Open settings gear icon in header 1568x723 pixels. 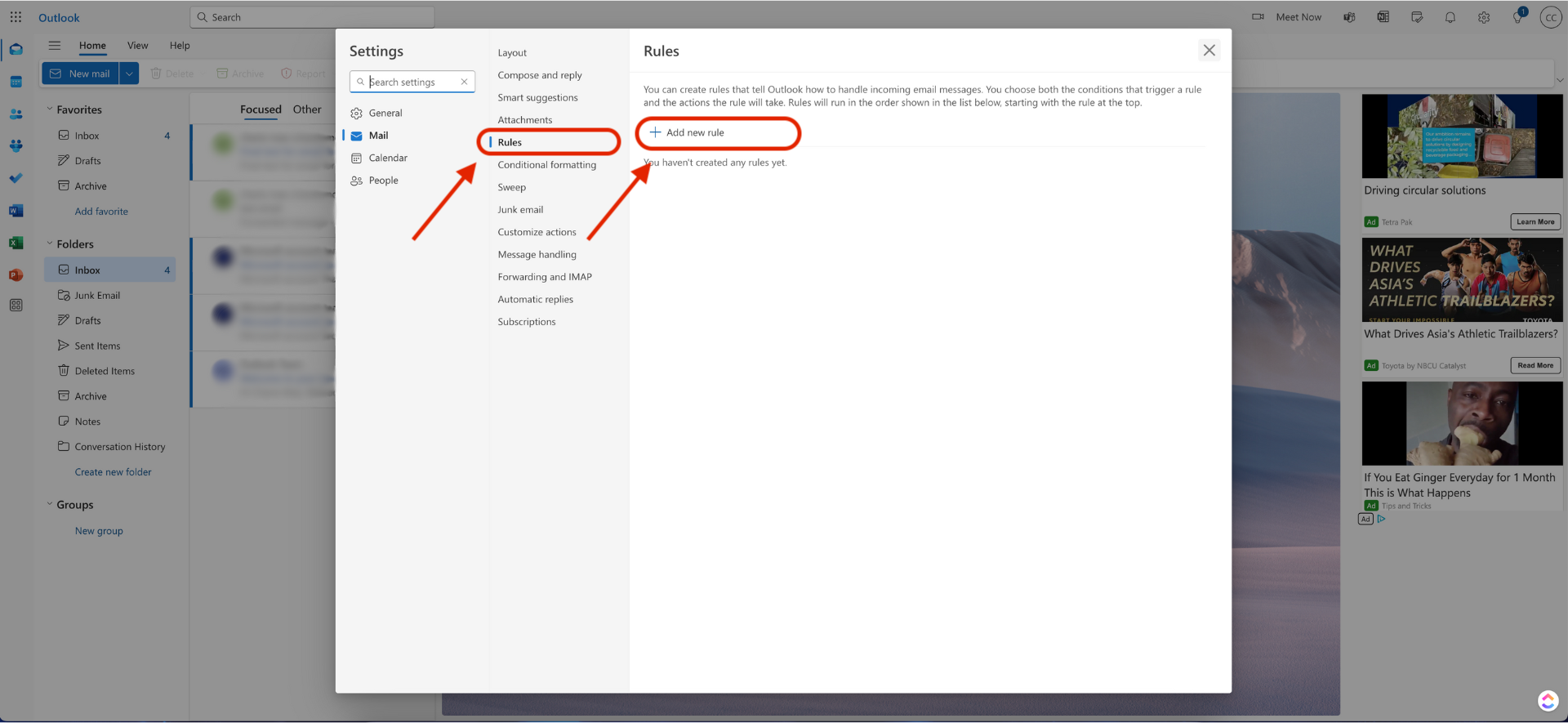pos(1484,17)
